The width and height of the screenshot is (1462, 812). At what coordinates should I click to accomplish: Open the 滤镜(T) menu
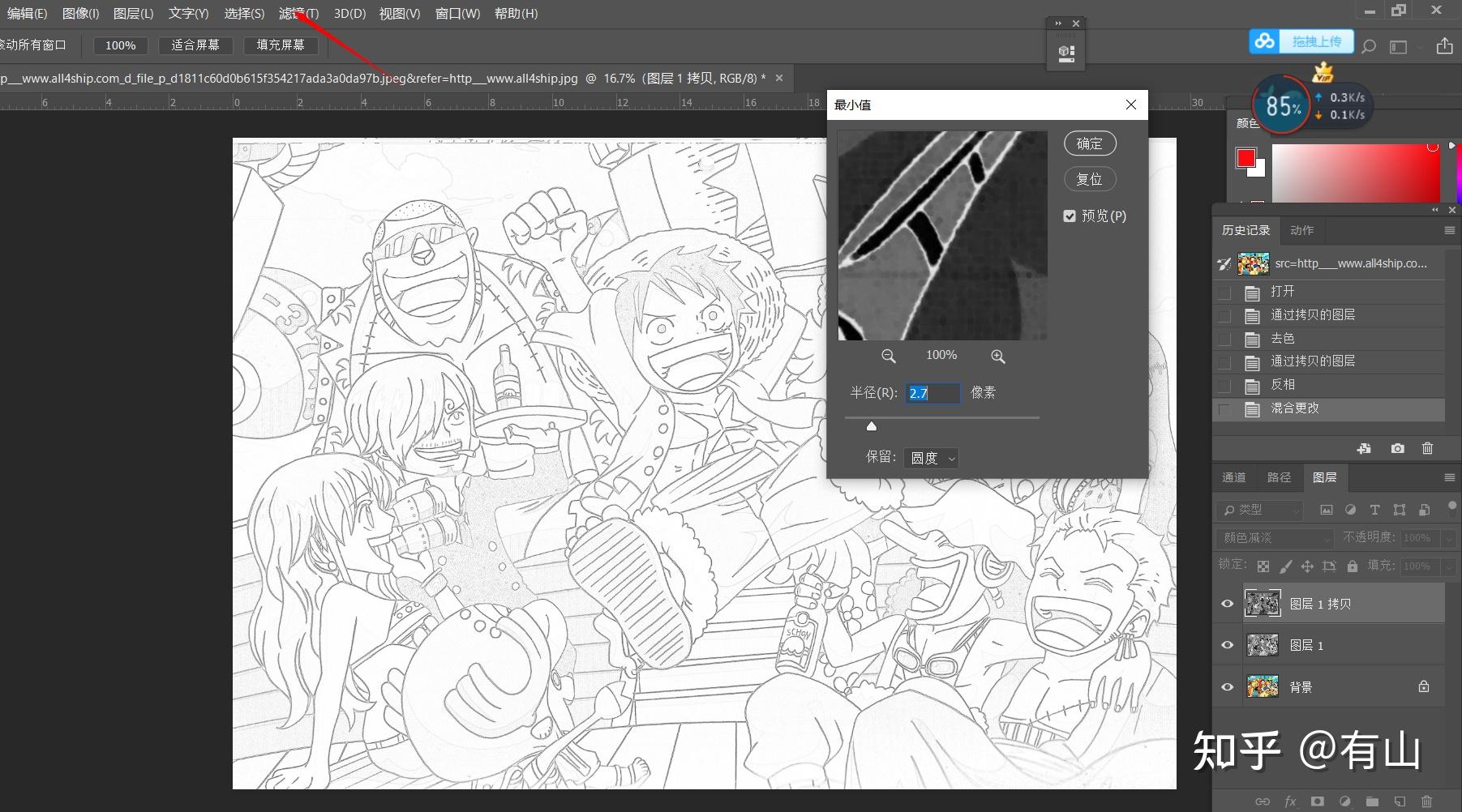pos(298,14)
